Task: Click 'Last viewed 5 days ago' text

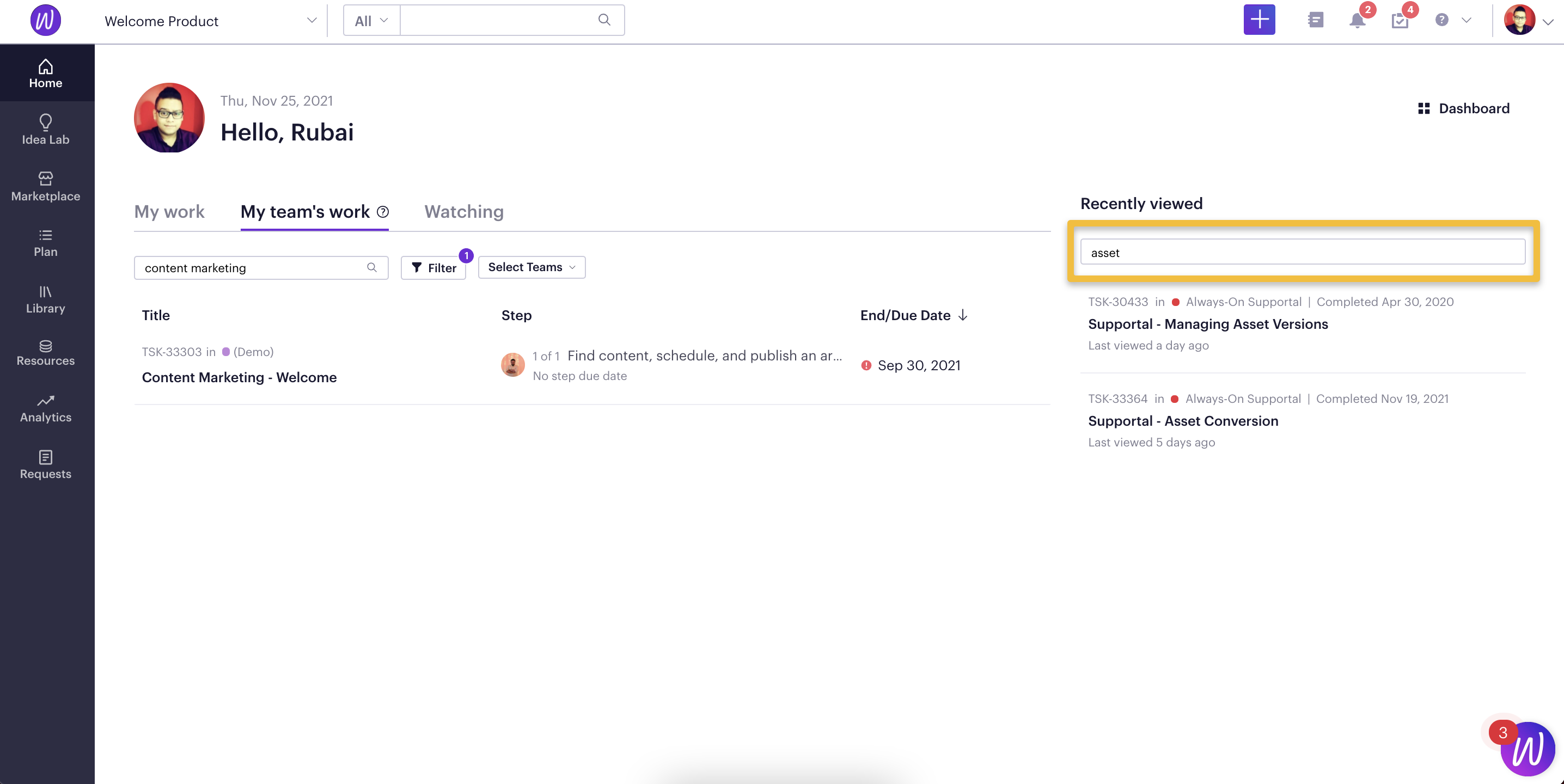Action: pyautogui.click(x=1151, y=443)
